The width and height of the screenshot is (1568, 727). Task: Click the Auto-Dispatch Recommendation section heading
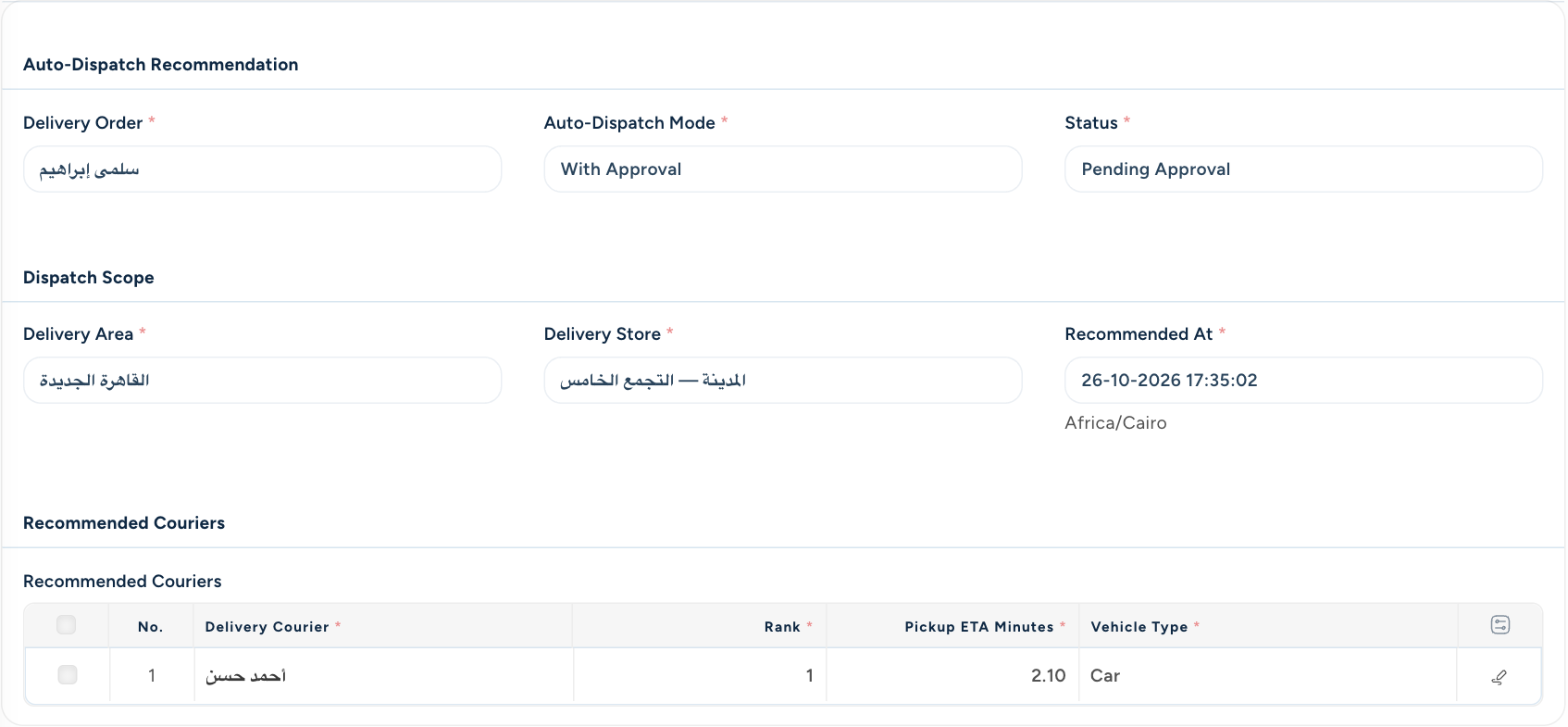point(161,65)
